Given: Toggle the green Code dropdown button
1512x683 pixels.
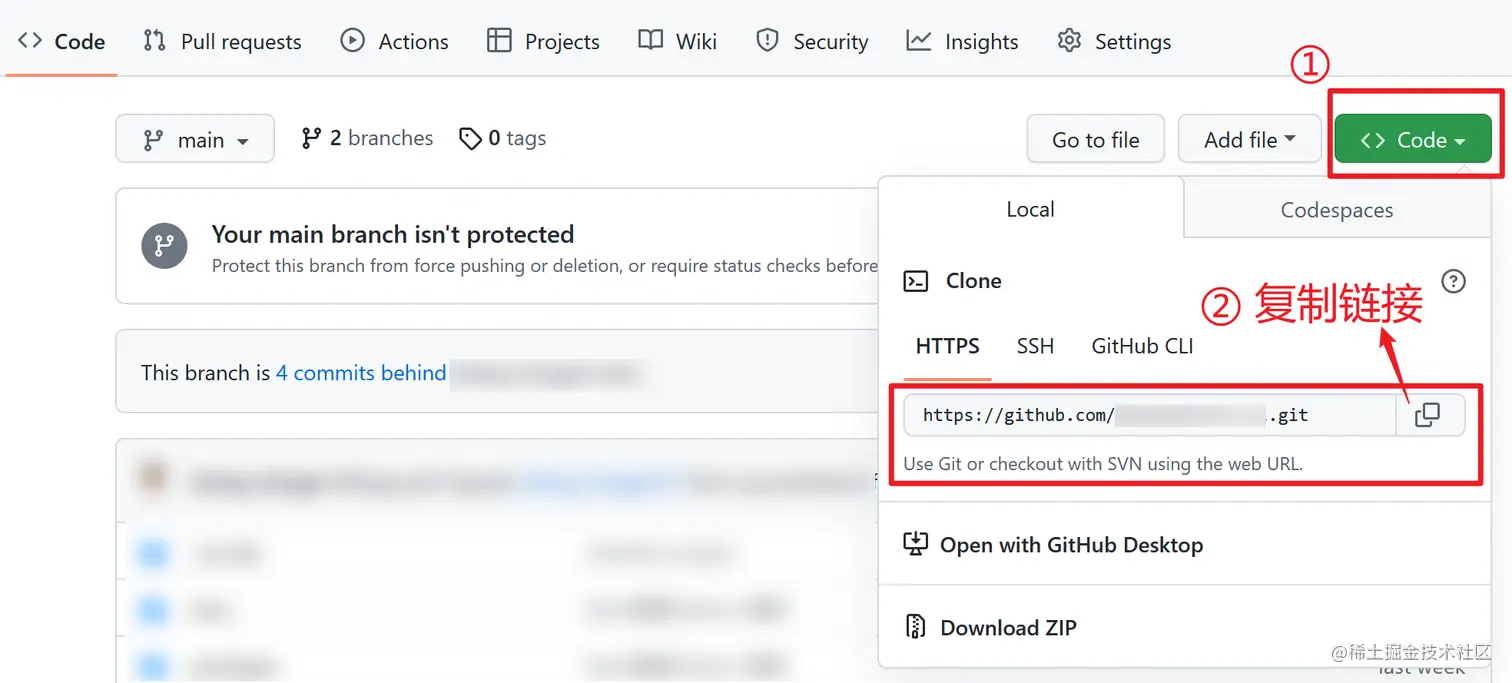Looking at the screenshot, I should [1413, 139].
